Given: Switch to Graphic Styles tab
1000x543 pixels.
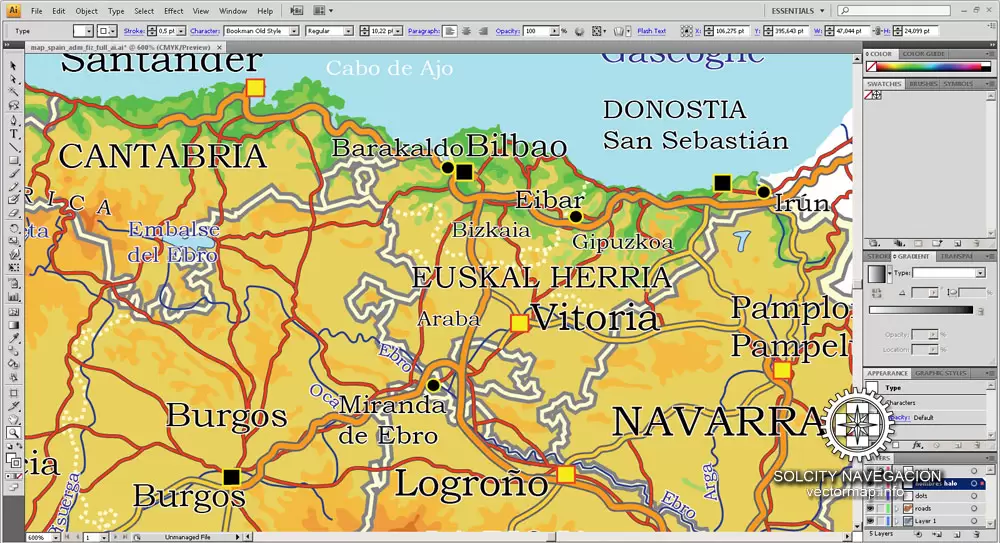Looking at the screenshot, I should 941,373.
